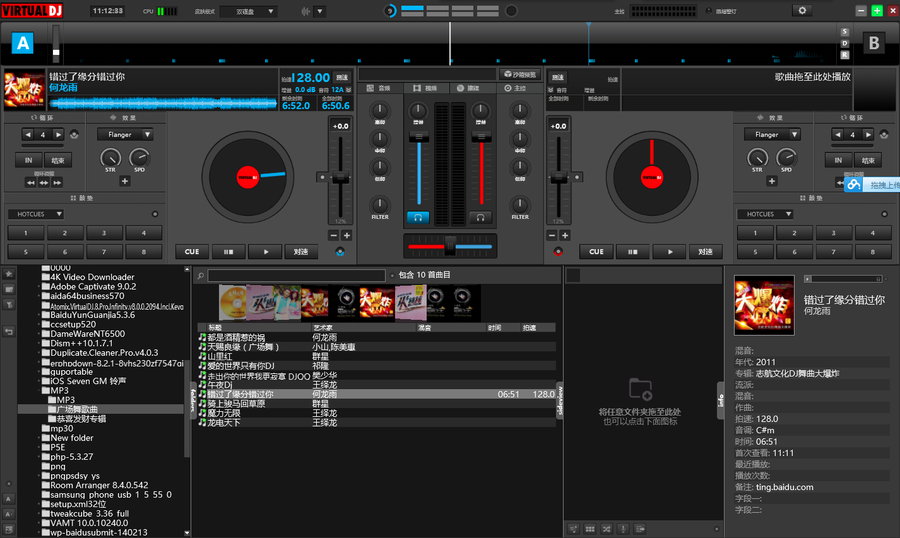This screenshot has height=538, width=900.
Task: Open the layout mode dropdown in top bar
Action: point(249,11)
